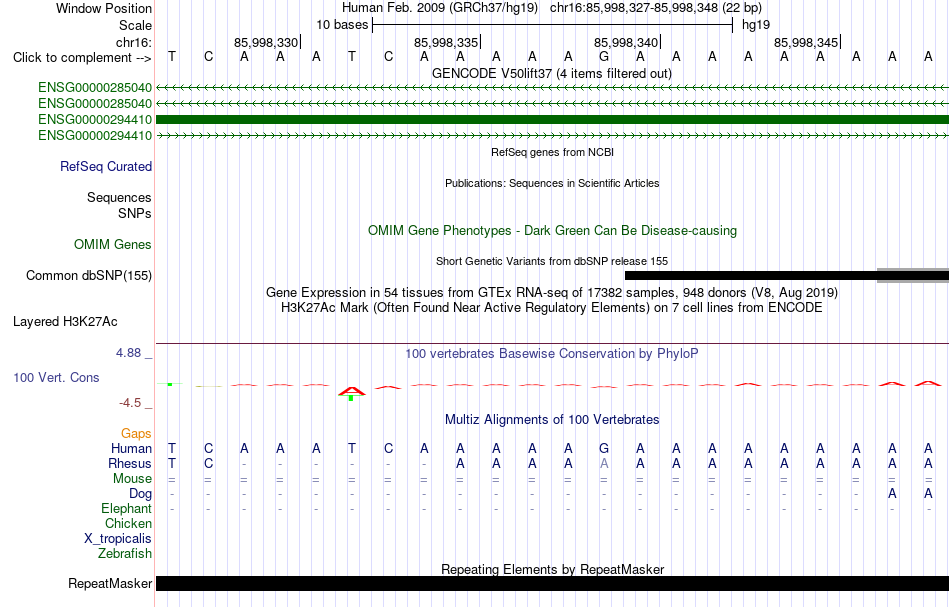950x607 pixels.
Task: Click the 85,998,345 coordinate tick label
Action: (x=806, y=42)
